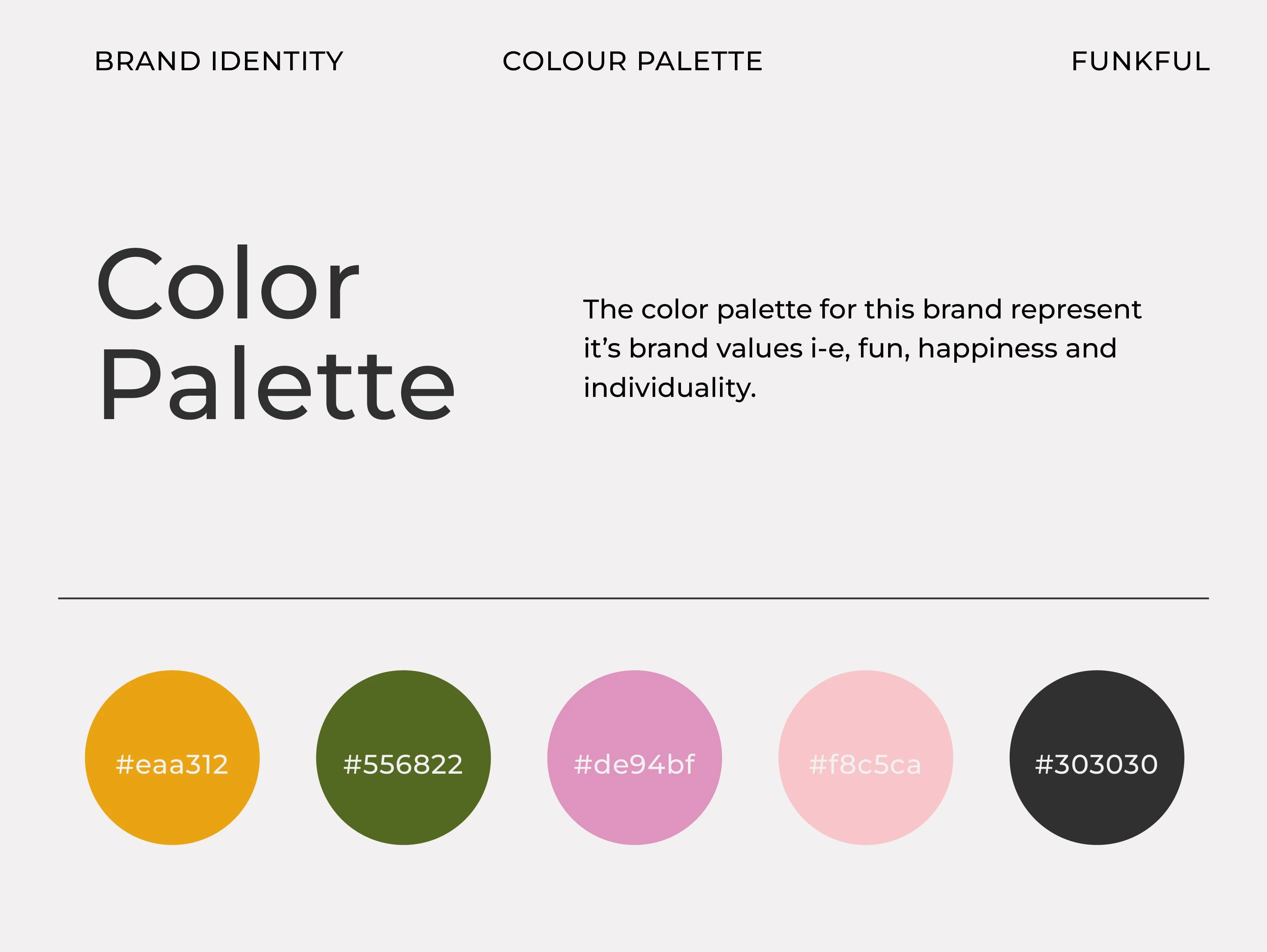This screenshot has height=952, width=1267.
Task: Pick the pink #de94bf color circle
Action: (x=635, y=757)
